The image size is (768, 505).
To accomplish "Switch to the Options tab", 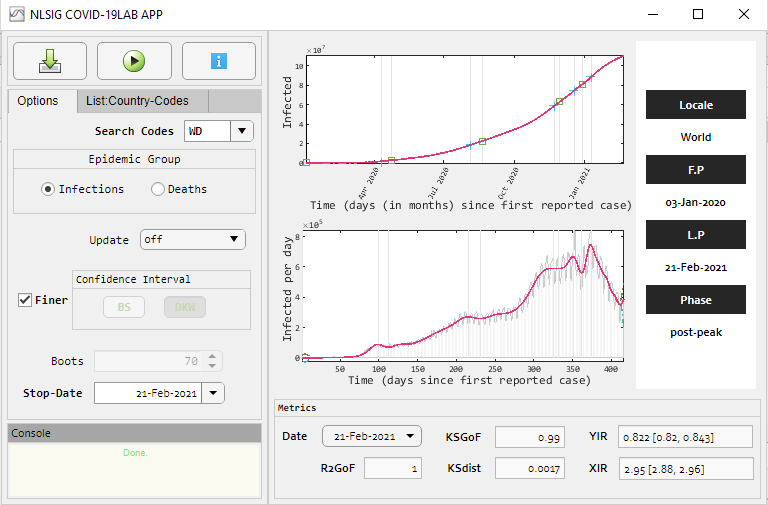I will coord(38,101).
